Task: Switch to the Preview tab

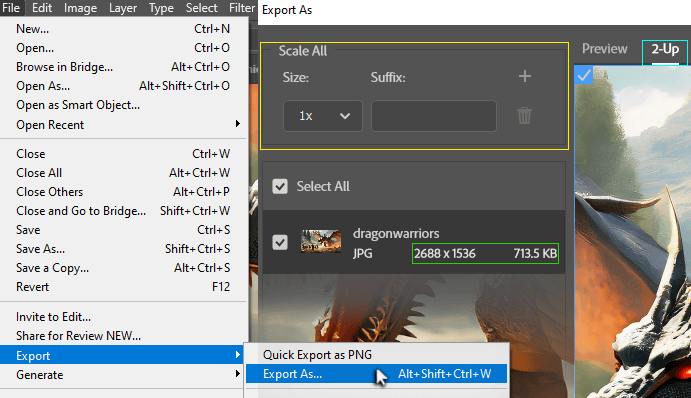Action: pyautogui.click(x=605, y=48)
